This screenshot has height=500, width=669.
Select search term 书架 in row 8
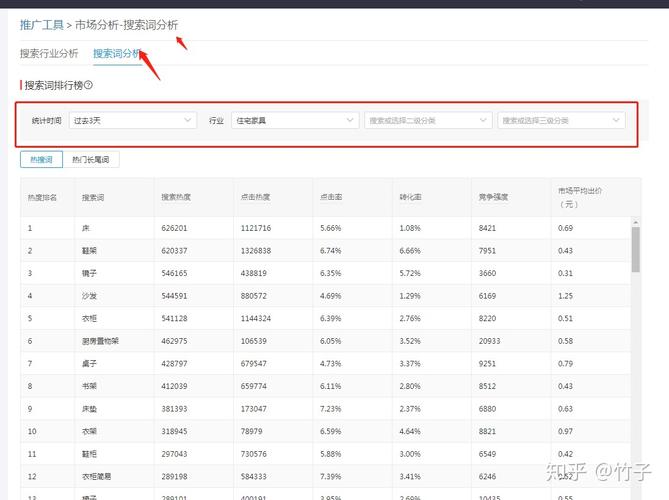pyautogui.click(x=89, y=387)
